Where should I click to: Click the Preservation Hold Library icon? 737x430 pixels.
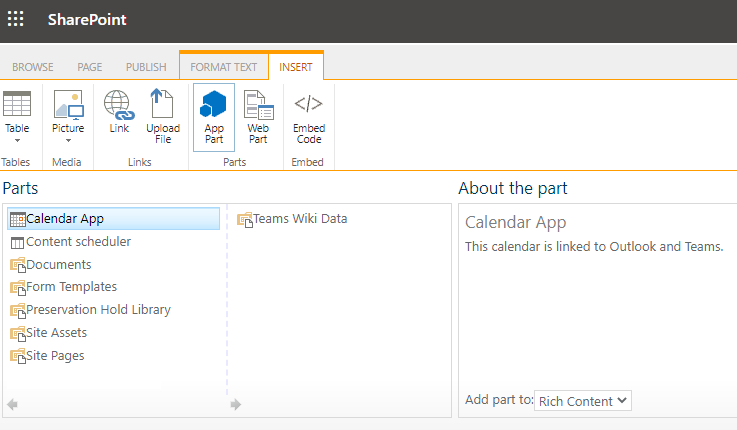click(18, 311)
